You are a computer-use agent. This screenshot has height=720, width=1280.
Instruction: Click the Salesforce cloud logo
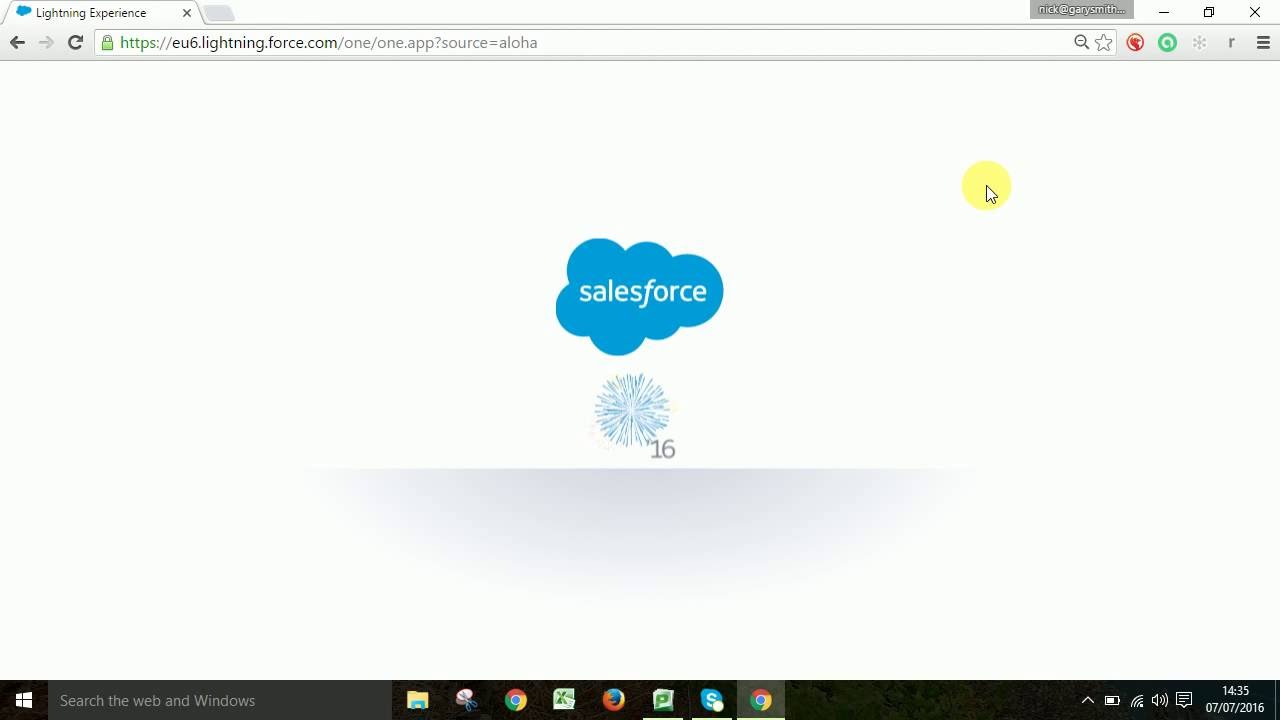pyautogui.click(x=639, y=296)
